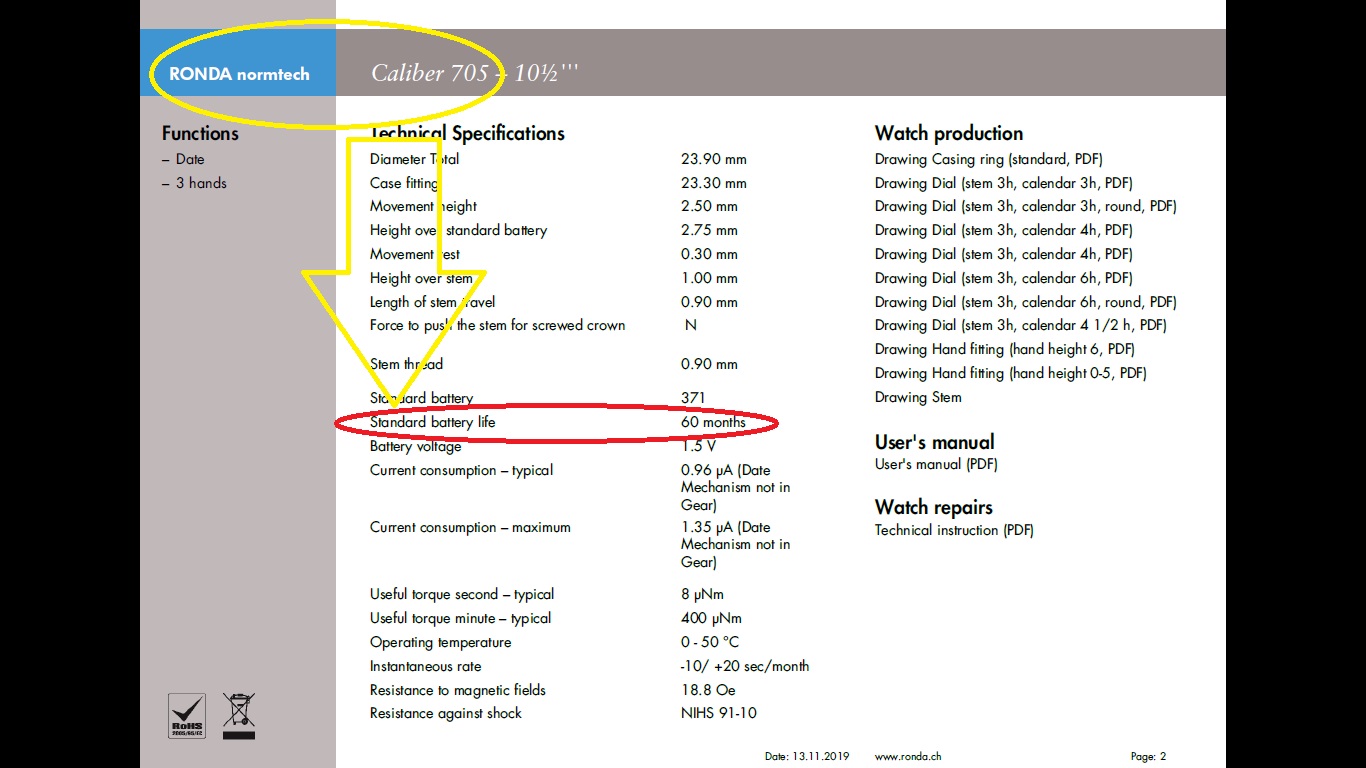Image resolution: width=1366 pixels, height=768 pixels.
Task: Open the Technical instruction (PDF) link
Action: (x=954, y=530)
